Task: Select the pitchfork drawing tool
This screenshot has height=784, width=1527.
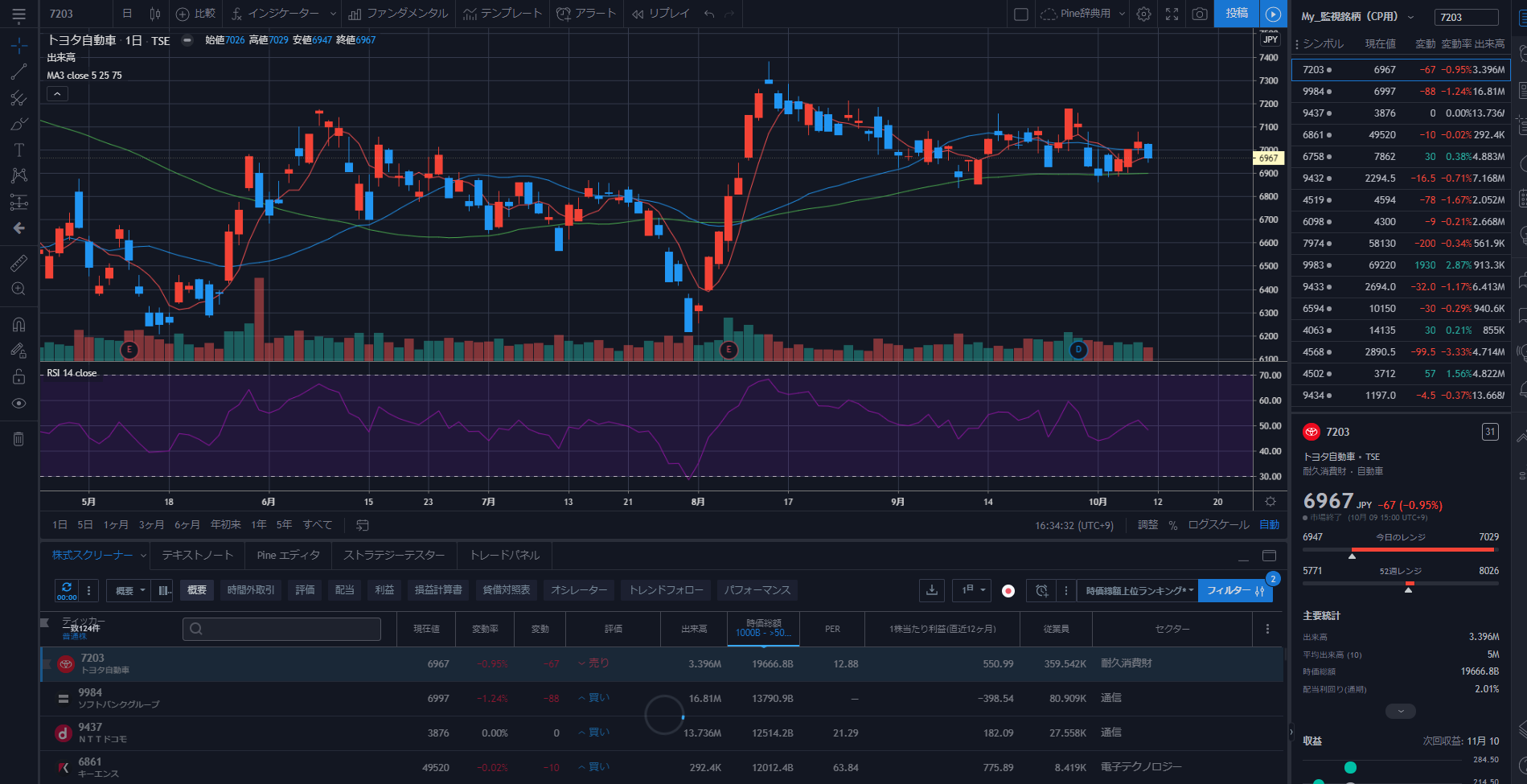Action: click(x=18, y=98)
